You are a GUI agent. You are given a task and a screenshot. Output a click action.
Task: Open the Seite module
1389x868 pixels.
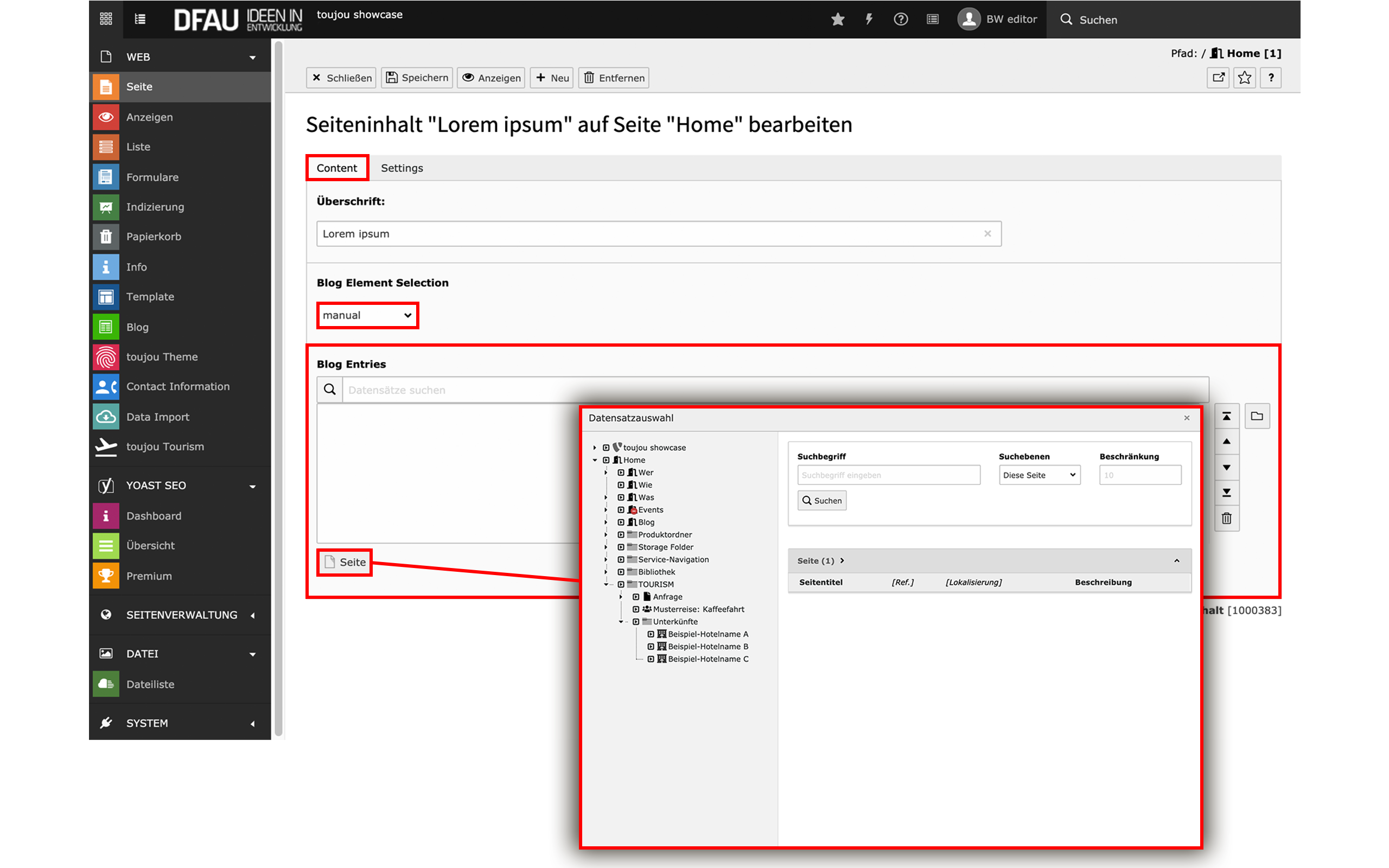pyautogui.click(x=180, y=87)
